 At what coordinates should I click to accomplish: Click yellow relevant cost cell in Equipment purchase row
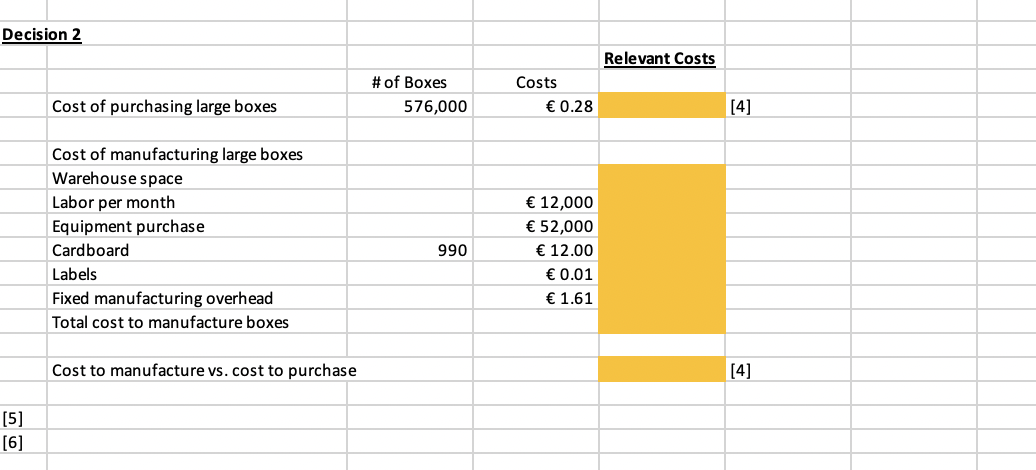(x=661, y=226)
